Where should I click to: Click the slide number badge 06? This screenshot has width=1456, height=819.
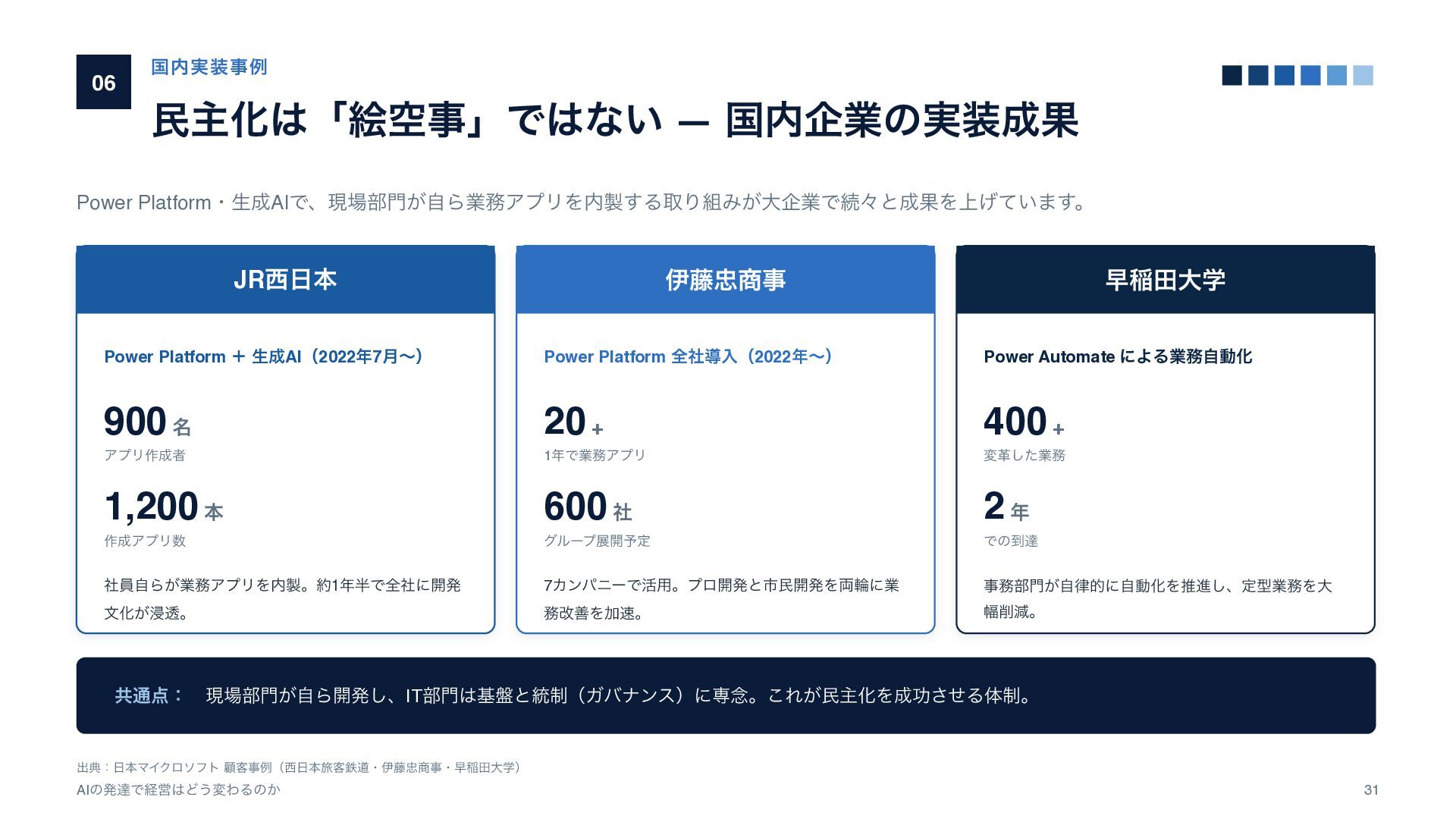[104, 82]
